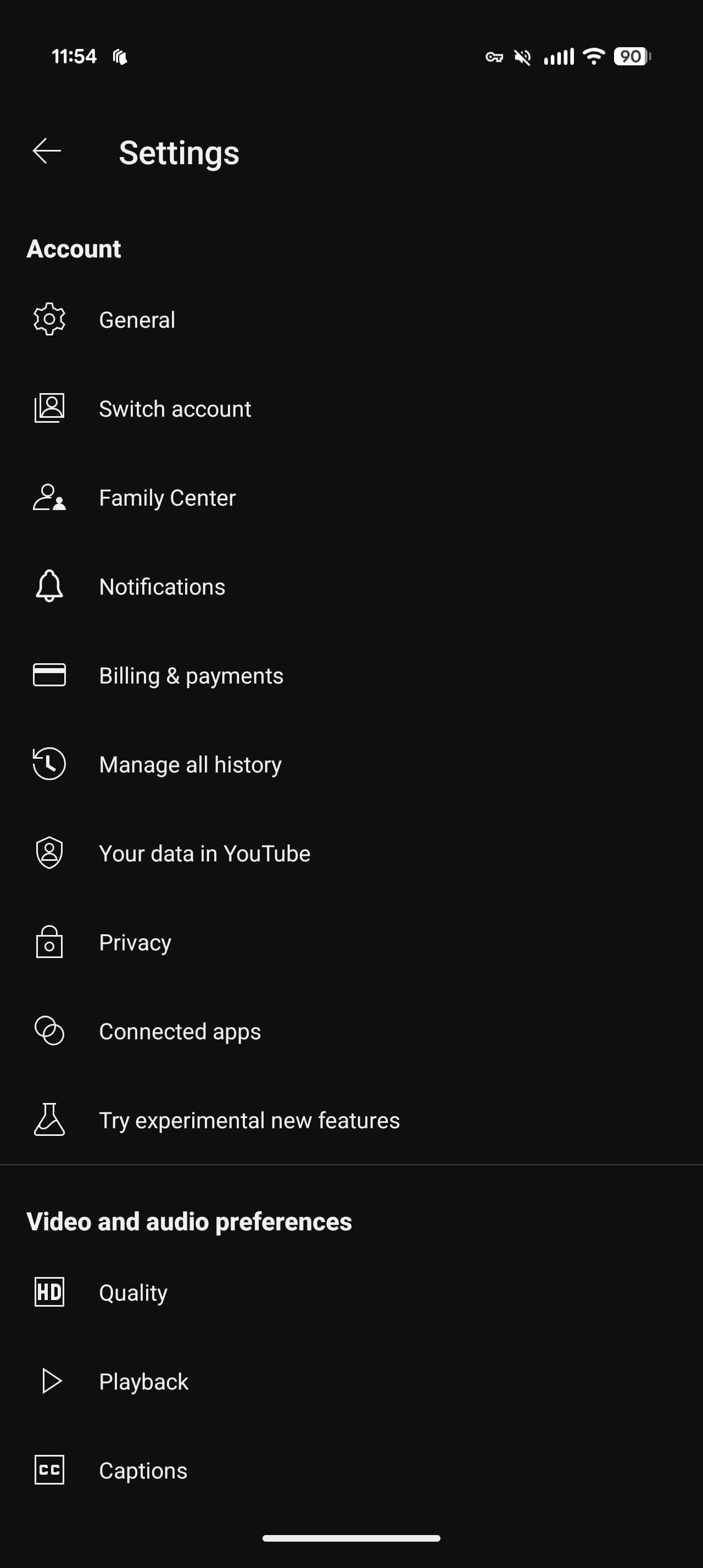
Task: Go to Try experimental new features
Action: [x=249, y=1121]
